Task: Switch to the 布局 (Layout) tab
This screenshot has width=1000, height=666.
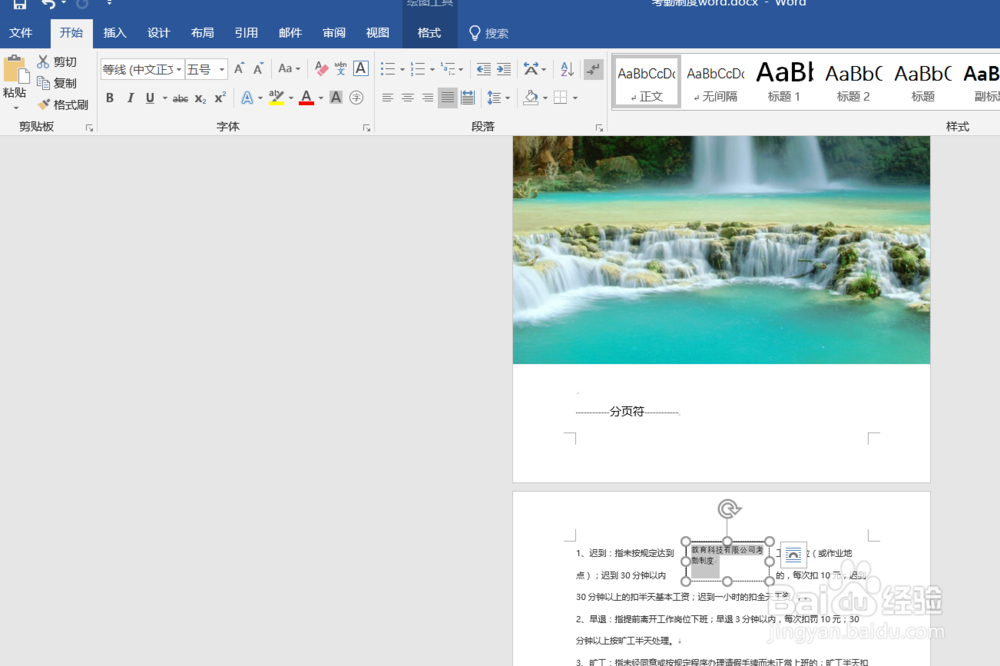Action: pyautogui.click(x=202, y=33)
